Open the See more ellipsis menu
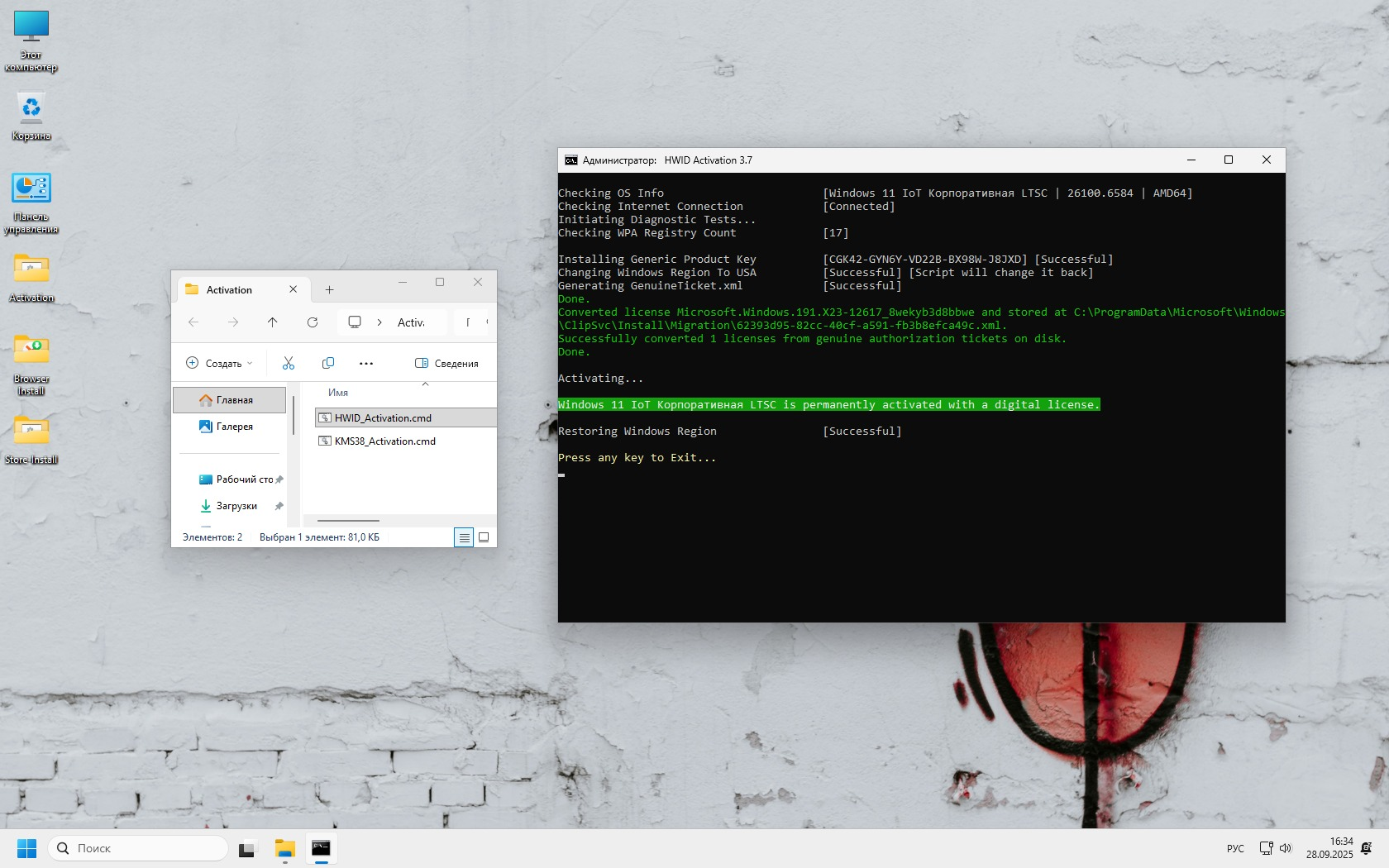Image resolution: width=1389 pixels, height=868 pixels. [x=366, y=363]
